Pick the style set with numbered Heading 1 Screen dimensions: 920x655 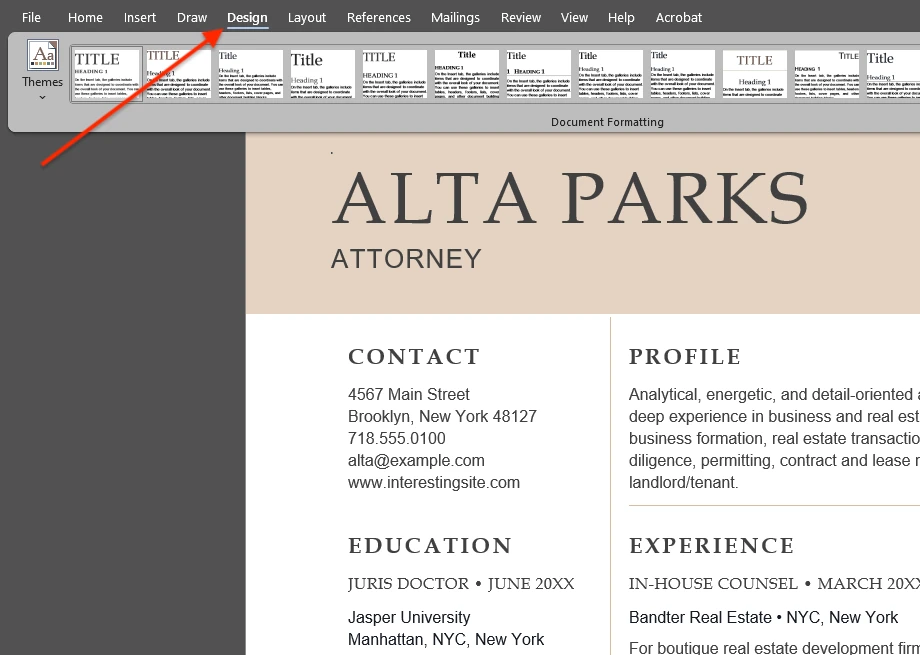539,73
